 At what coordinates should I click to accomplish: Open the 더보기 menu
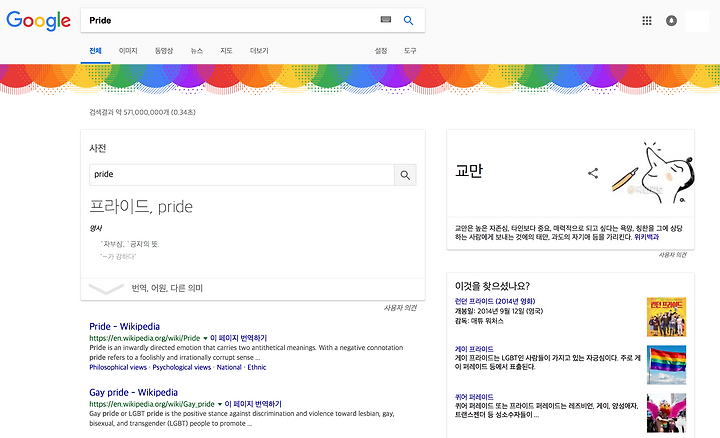click(259, 51)
